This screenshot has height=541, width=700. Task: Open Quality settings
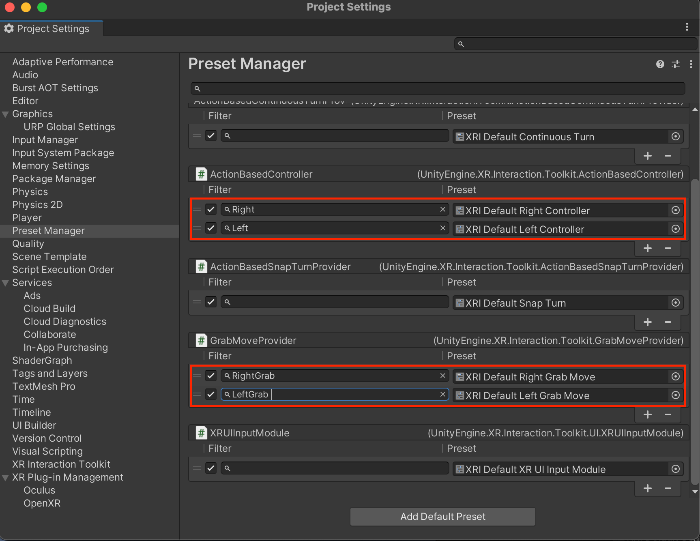pos(28,244)
